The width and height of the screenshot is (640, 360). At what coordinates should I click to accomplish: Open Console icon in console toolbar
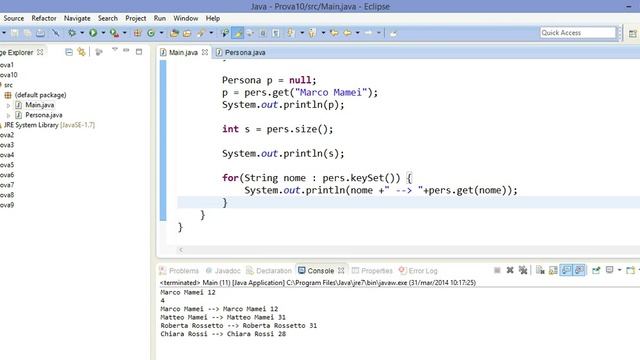tap(630, 270)
